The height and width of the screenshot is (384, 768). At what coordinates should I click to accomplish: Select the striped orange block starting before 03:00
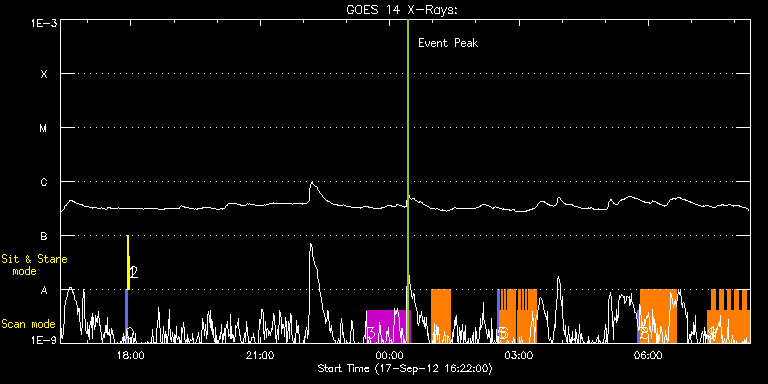point(518,315)
